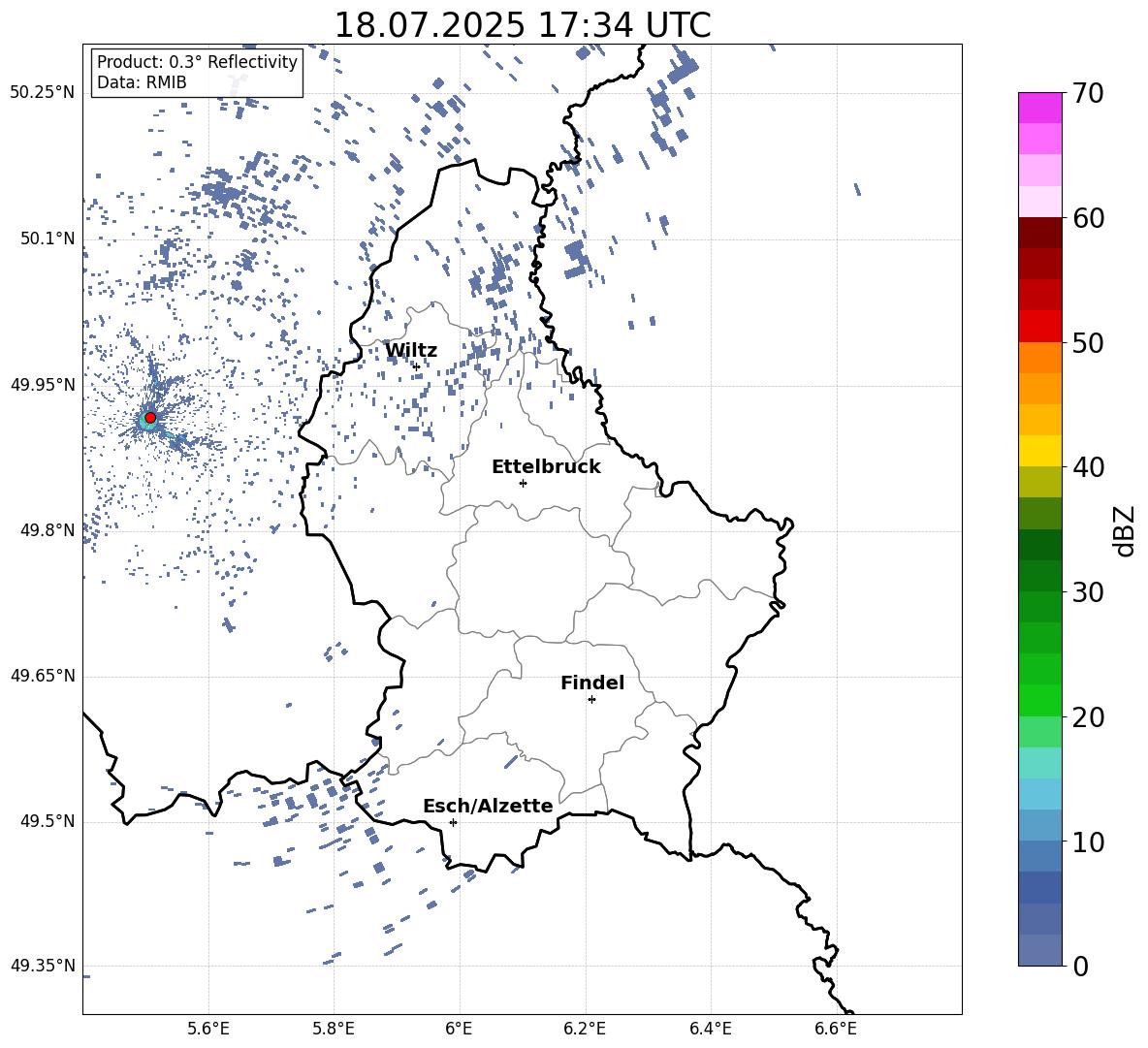This screenshot has width=1148, height=1048.
Task: Click the 5.6°E longitude label
Action: 208,1029
